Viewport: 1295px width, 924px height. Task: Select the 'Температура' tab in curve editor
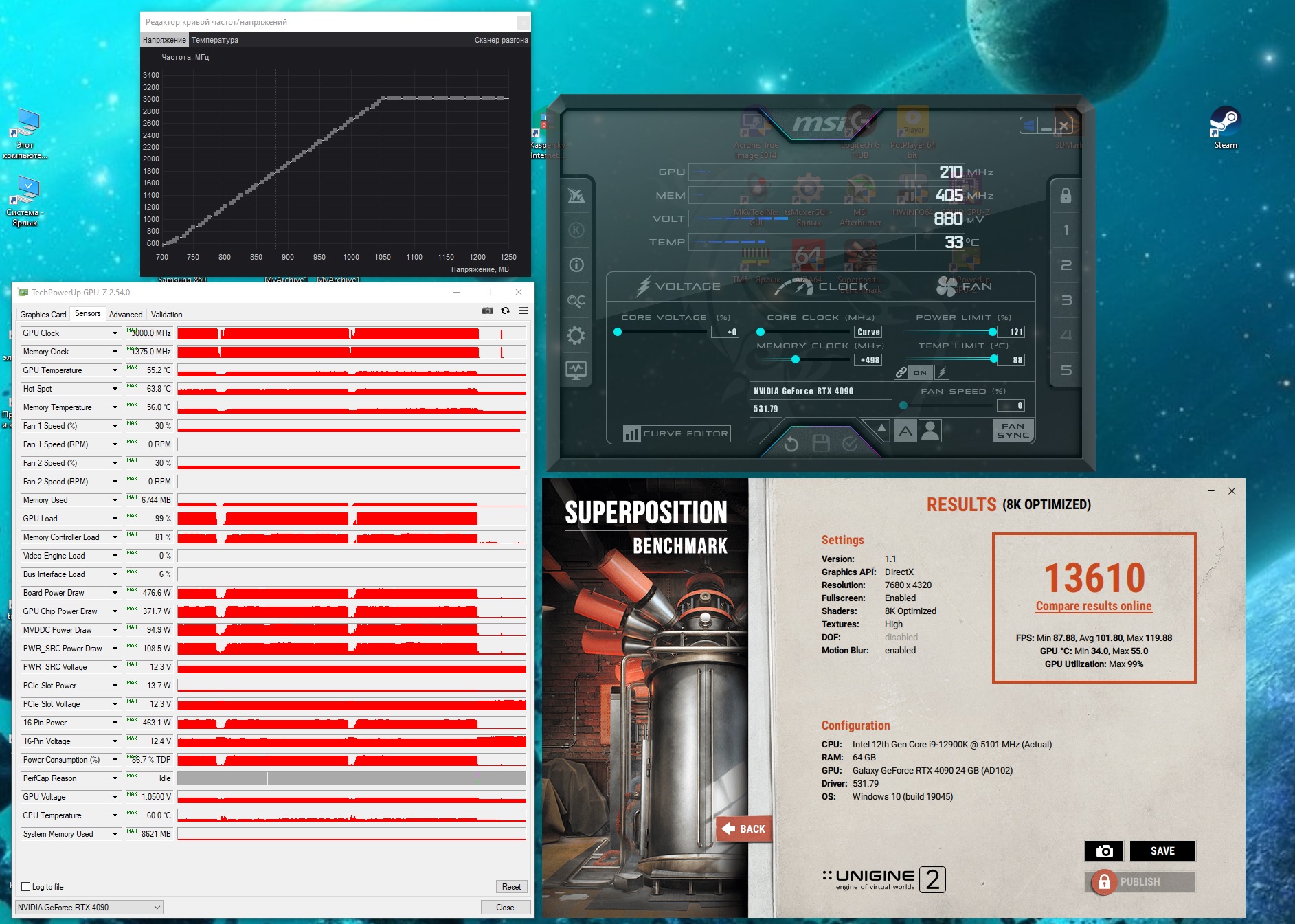click(x=215, y=40)
